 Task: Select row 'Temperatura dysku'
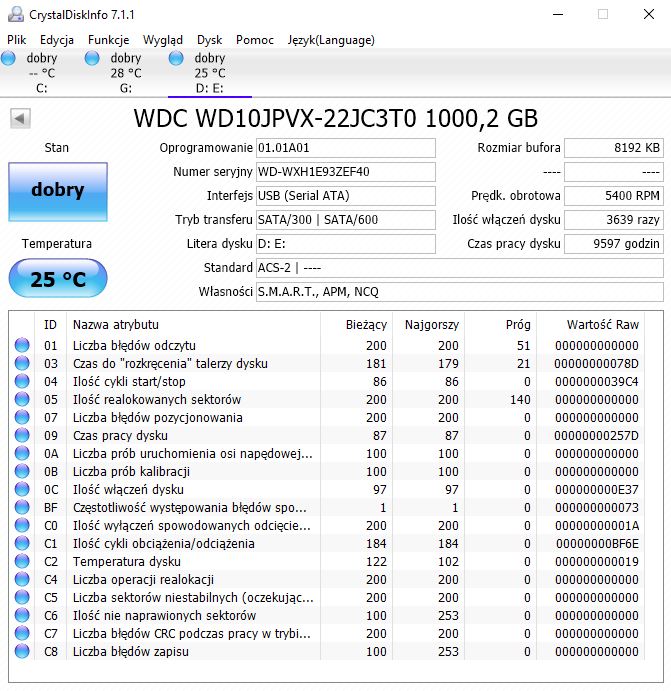(x=326, y=561)
